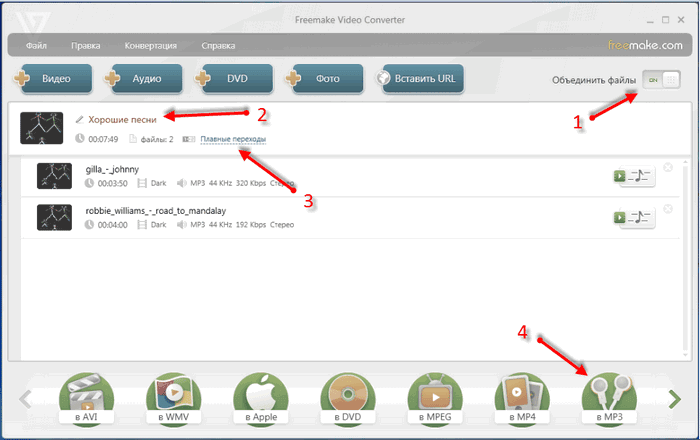This screenshot has height=440, width=700.
Task: Click the file list vertical scrollbar
Action: point(686,259)
